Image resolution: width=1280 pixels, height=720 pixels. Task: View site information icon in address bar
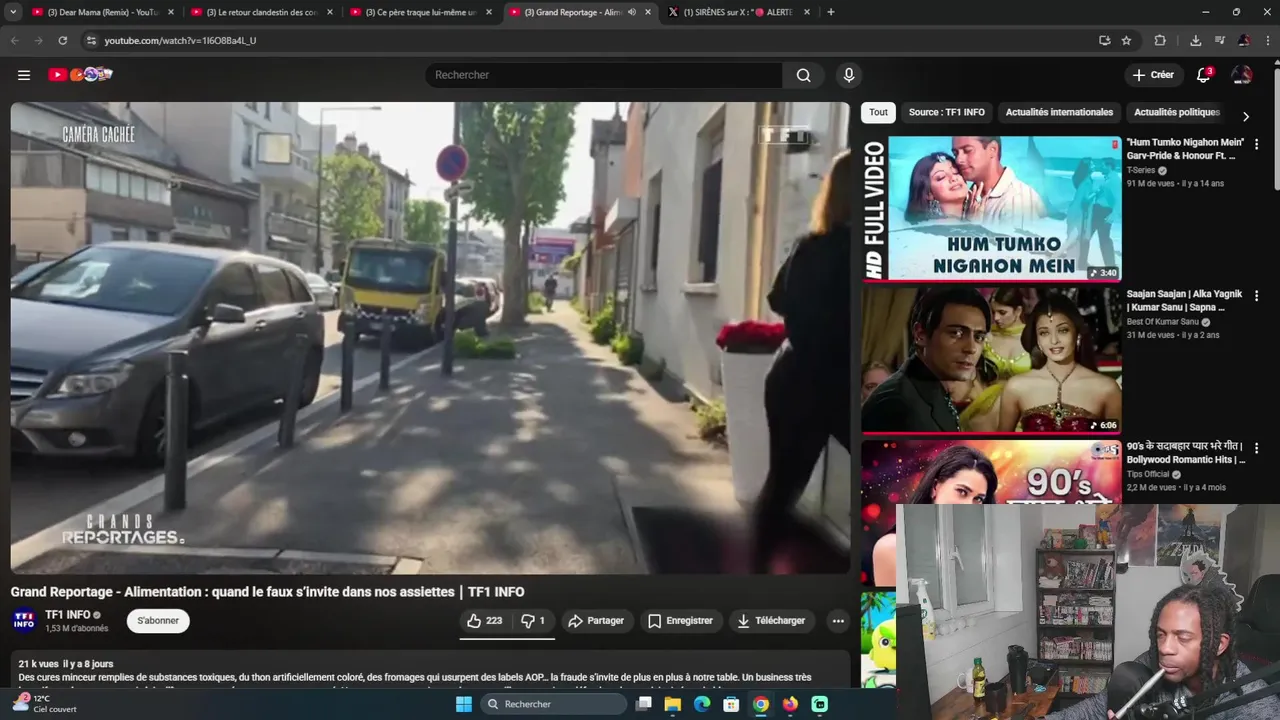91,40
